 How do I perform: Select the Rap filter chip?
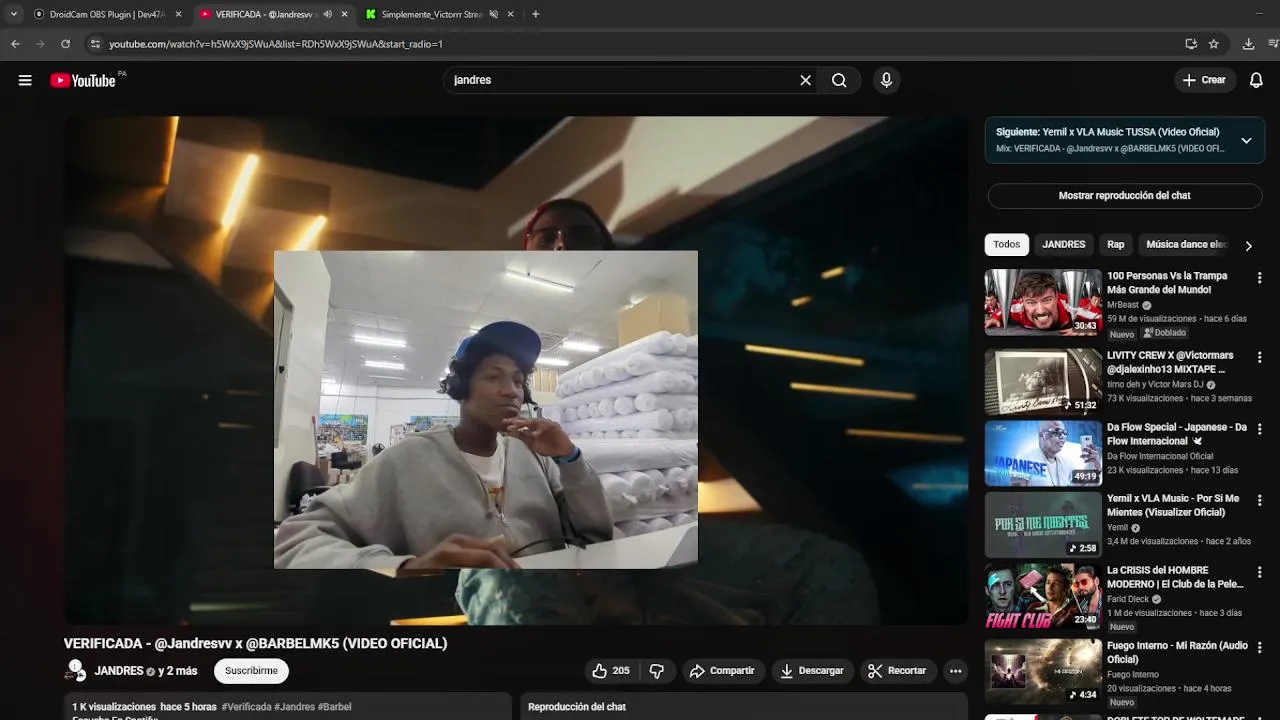1116,245
